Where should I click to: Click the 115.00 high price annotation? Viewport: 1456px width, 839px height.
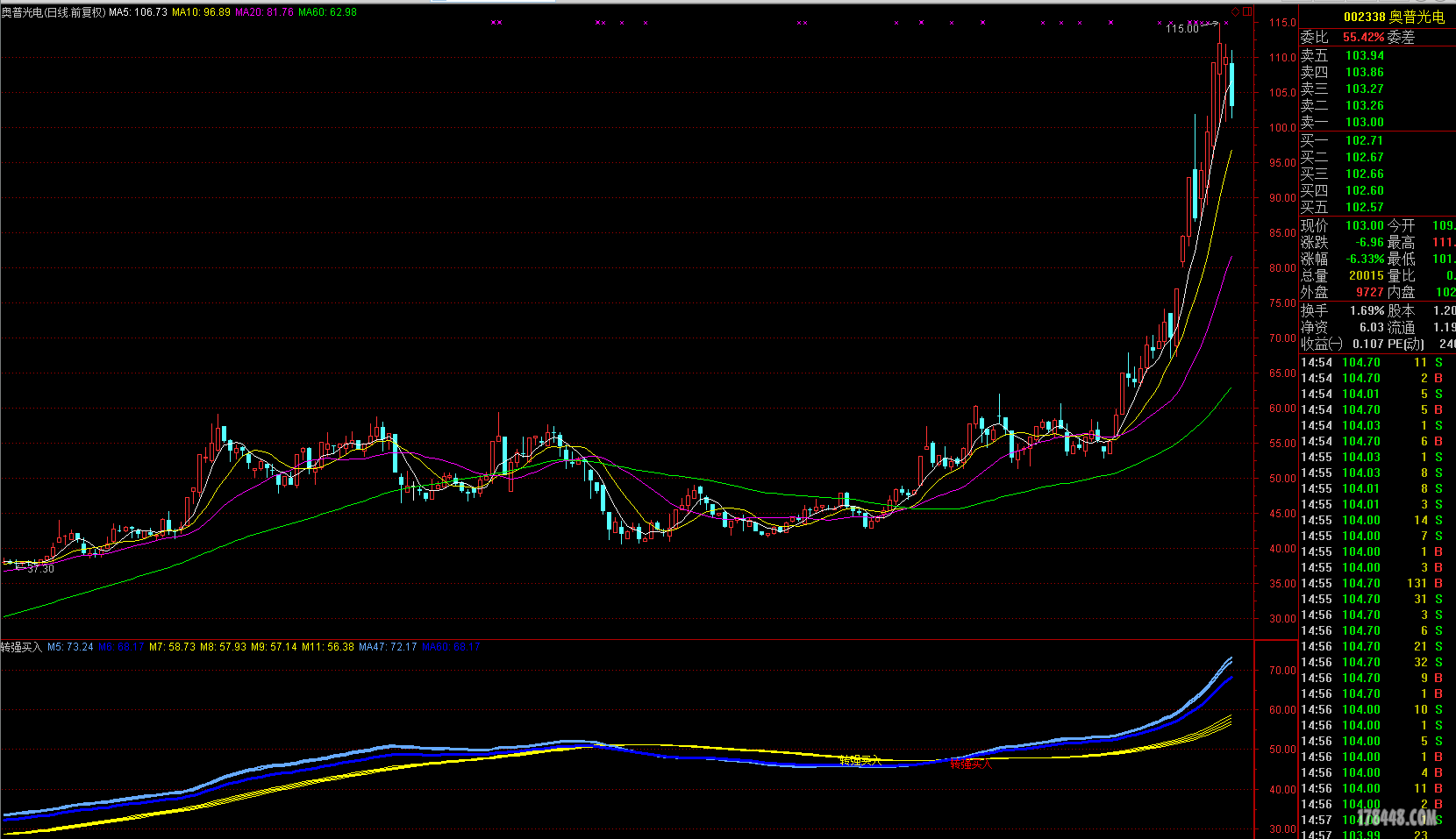point(1181,29)
